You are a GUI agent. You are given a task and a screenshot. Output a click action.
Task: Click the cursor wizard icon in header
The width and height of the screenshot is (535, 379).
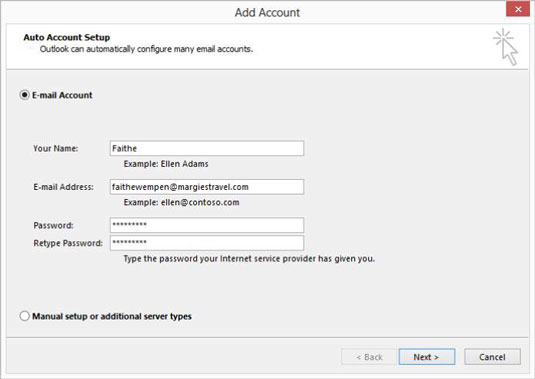click(506, 47)
